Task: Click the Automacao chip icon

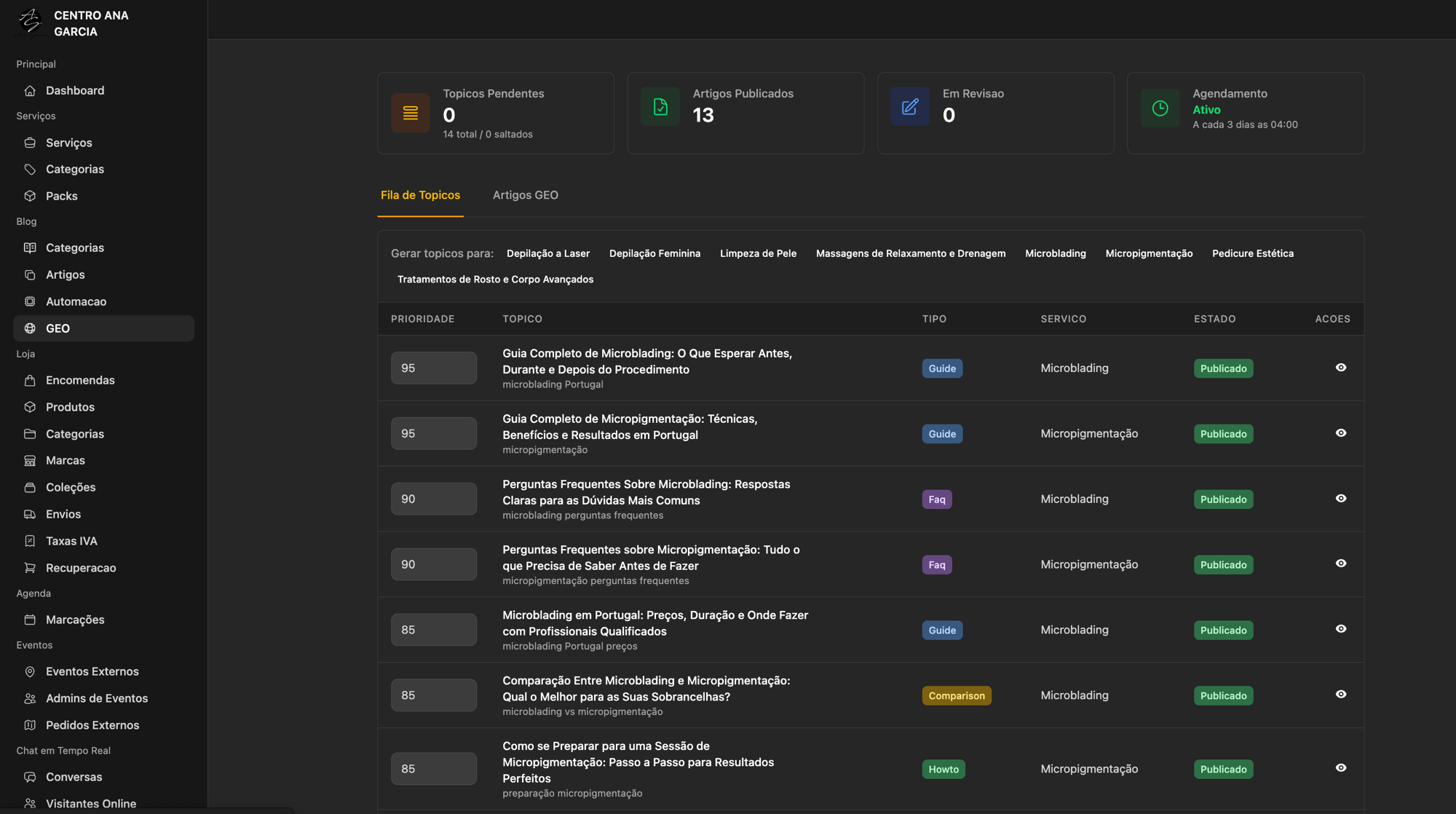Action: click(x=30, y=302)
